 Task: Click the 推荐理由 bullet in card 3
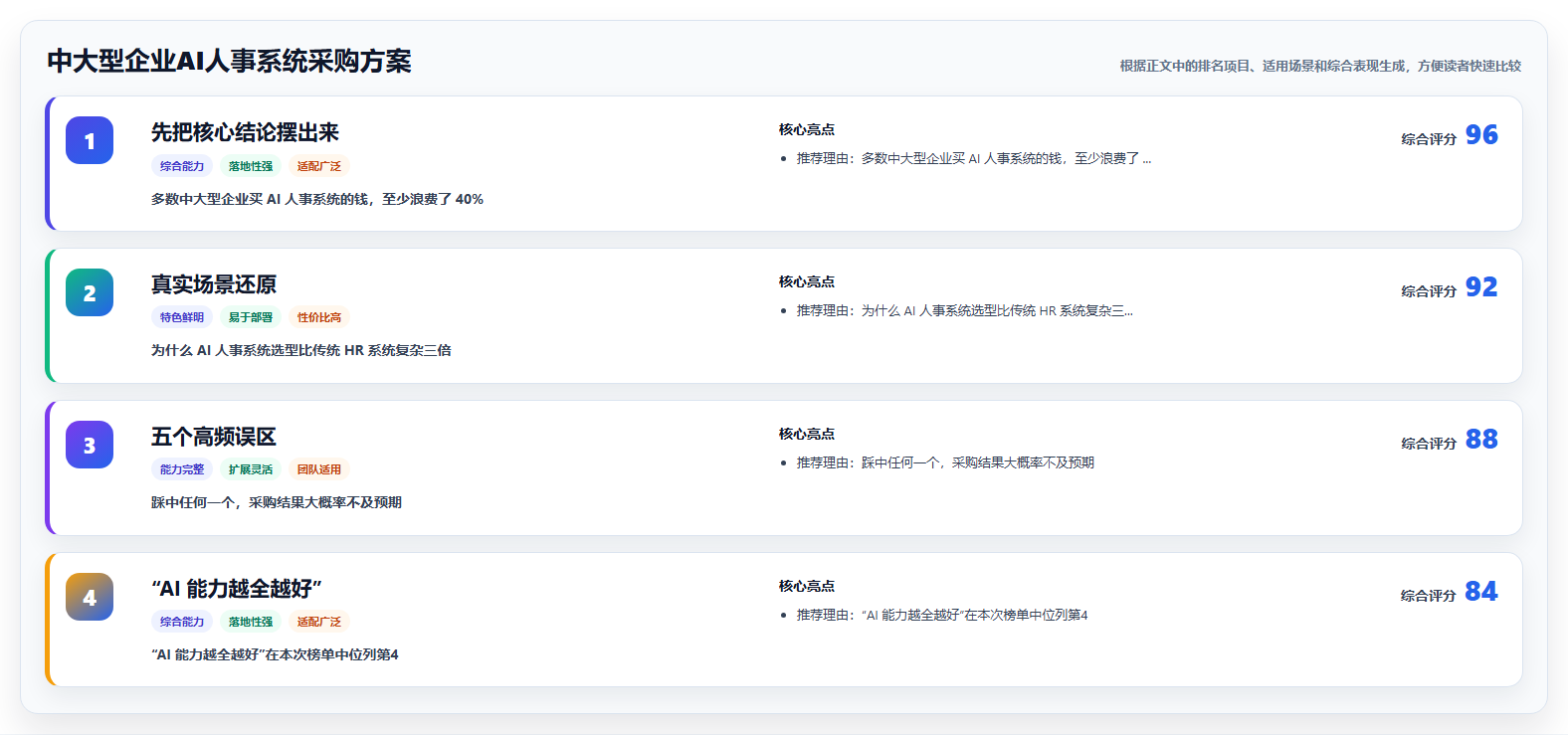(x=945, y=462)
